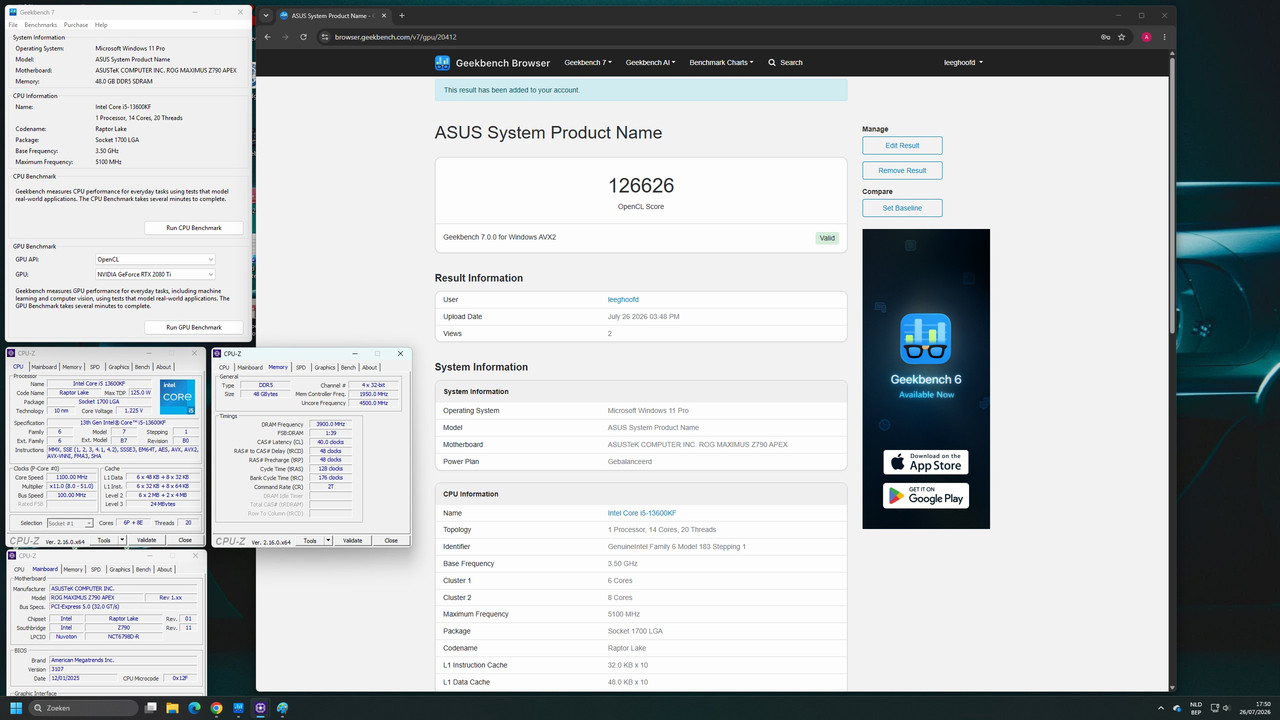This screenshot has height=720, width=1280.
Task: Click the Geekbench 7 window title icon
Action: click(14, 12)
